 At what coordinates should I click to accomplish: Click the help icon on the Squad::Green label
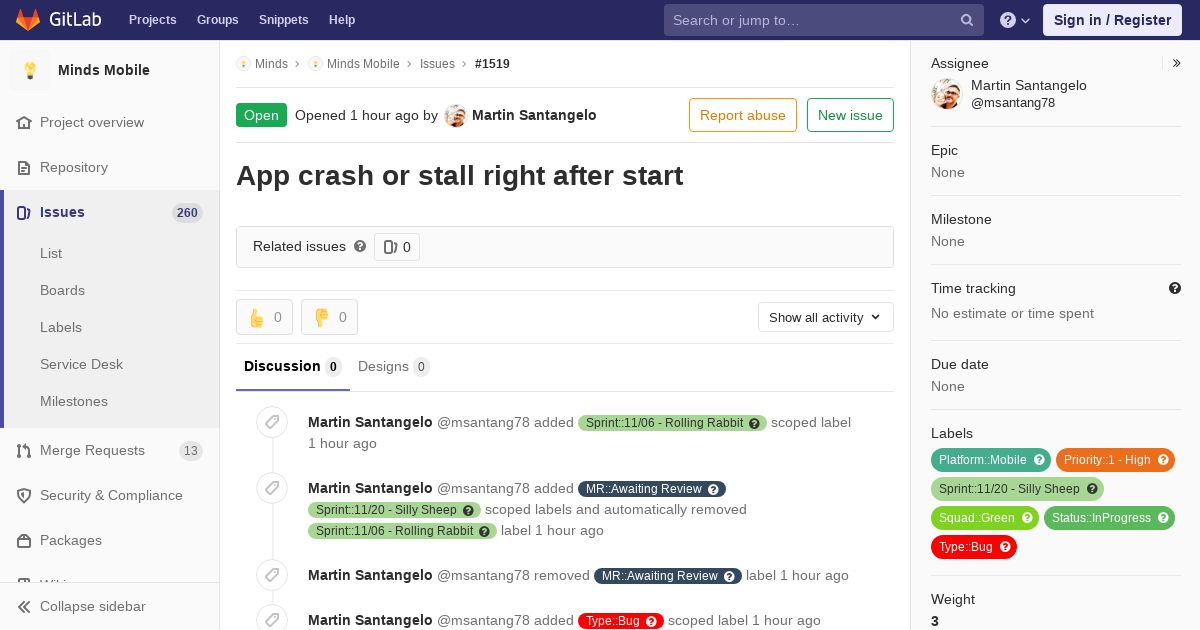coord(1027,518)
